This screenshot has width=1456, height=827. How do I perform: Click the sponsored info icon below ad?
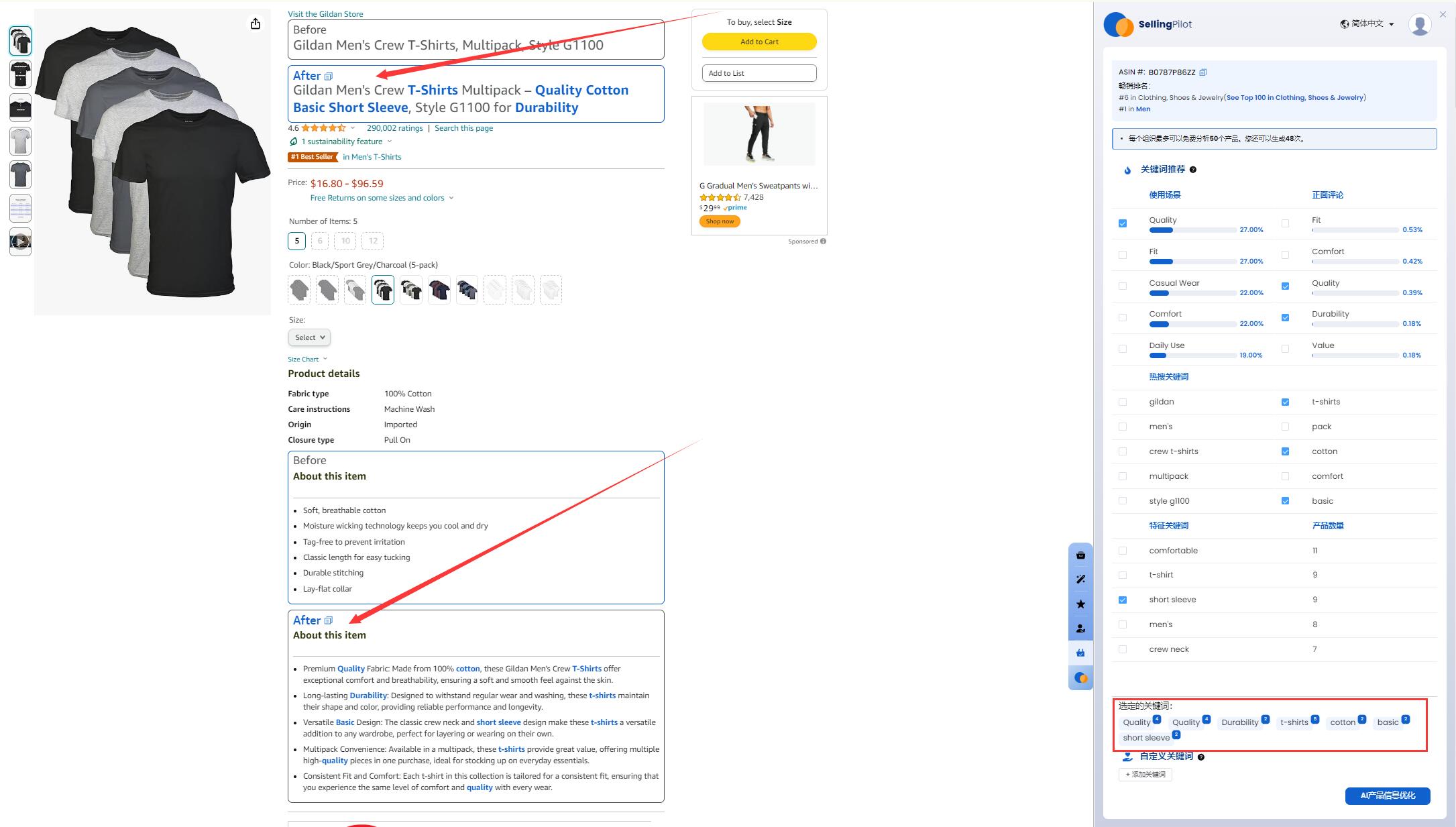click(x=823, y=241)
